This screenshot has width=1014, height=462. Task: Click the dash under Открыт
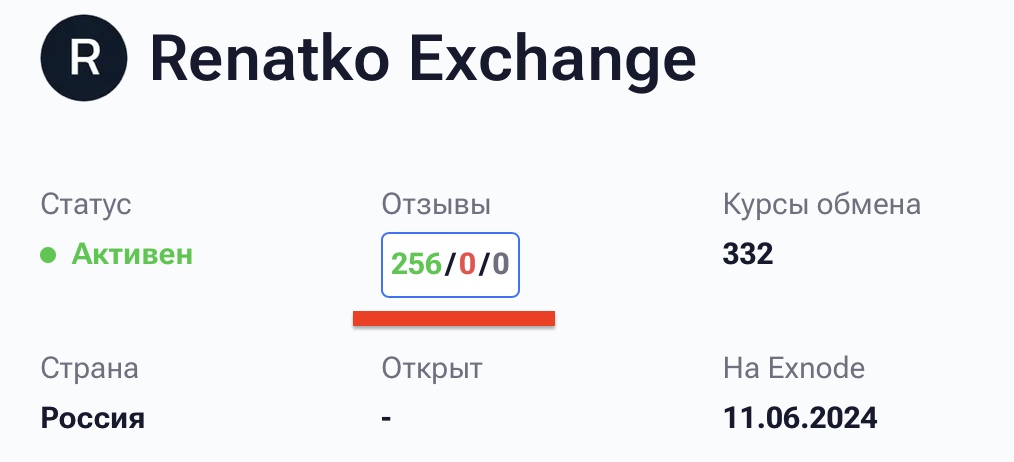click(x=386, y=417)
